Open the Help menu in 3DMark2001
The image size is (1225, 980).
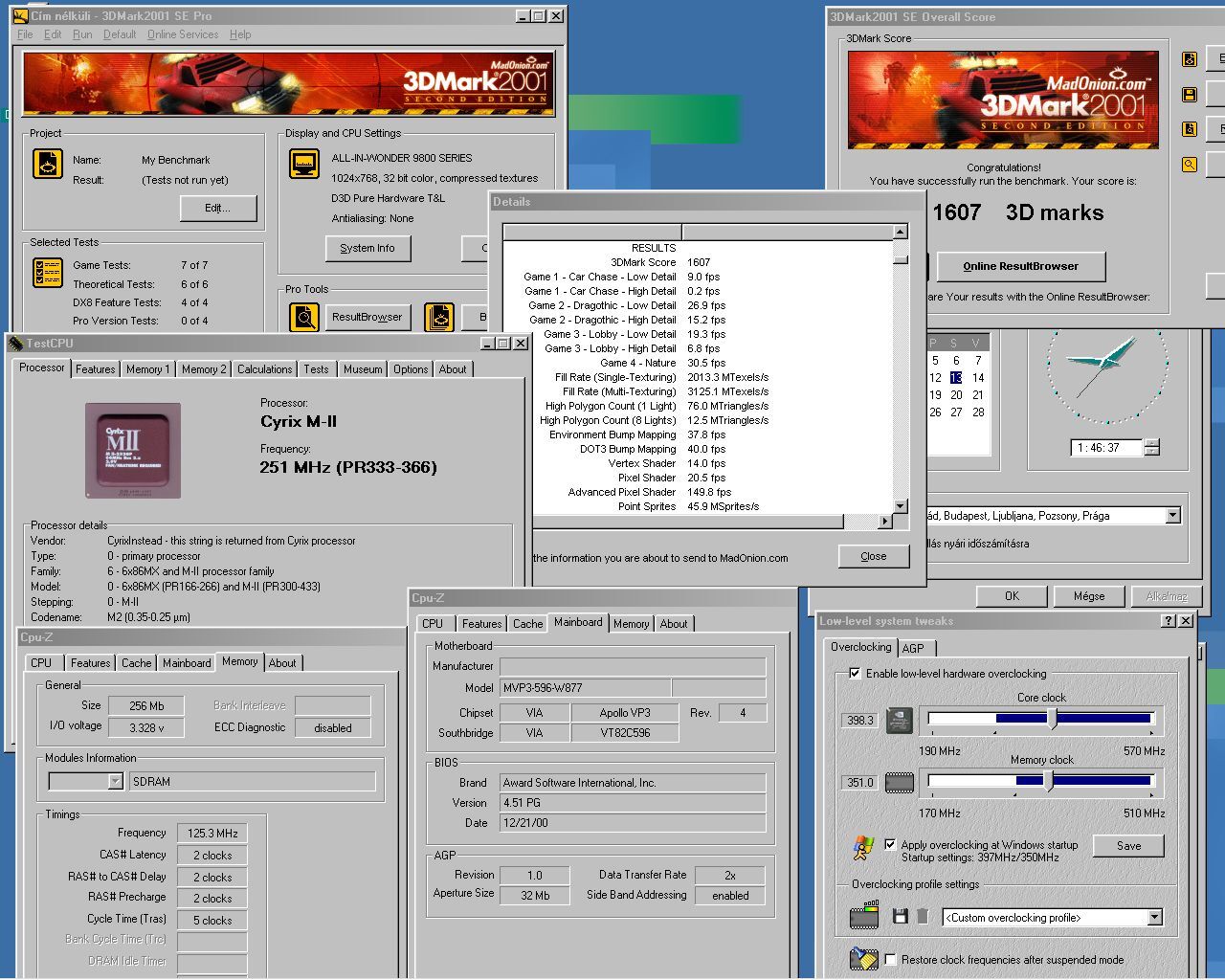click(240, 34)
